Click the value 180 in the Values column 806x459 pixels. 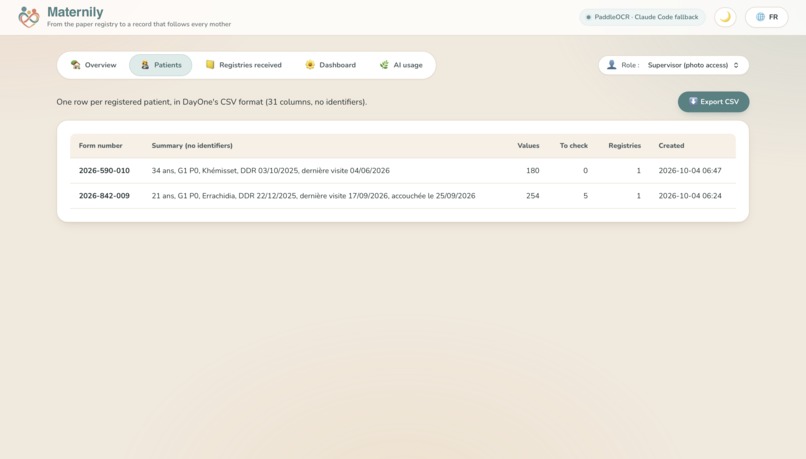coord(533,171)
